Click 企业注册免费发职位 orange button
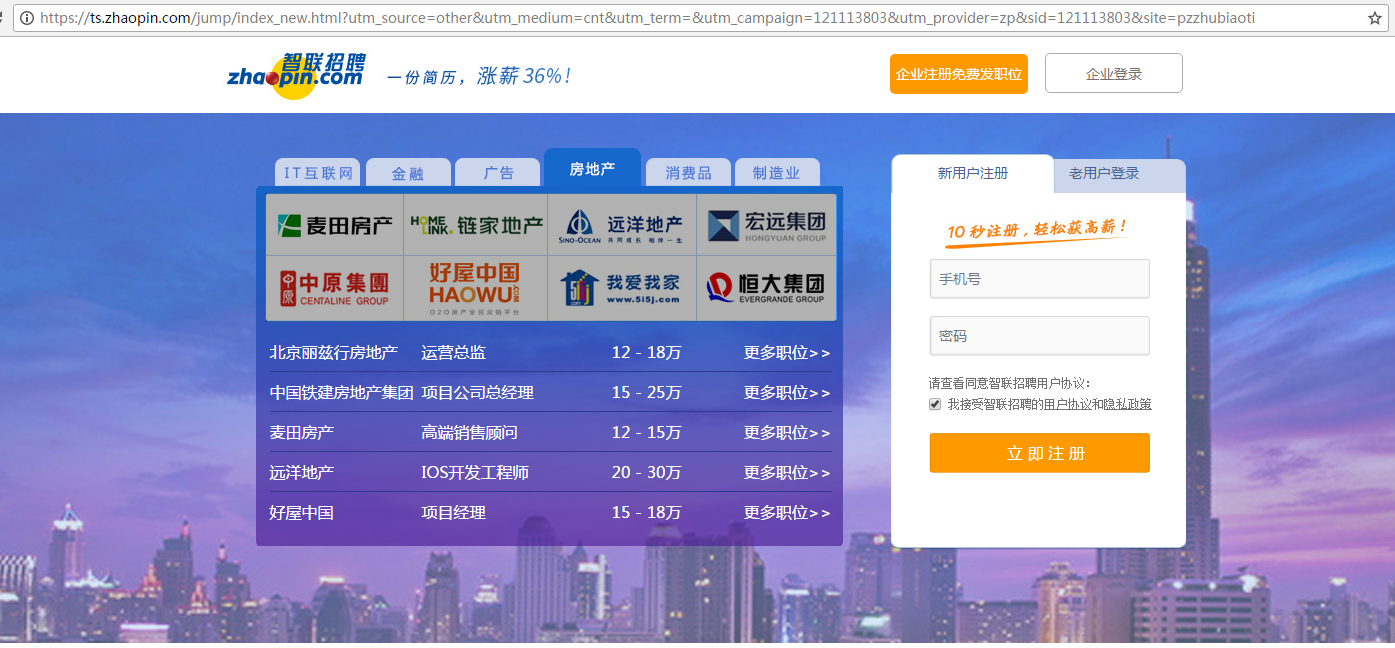Image resolution: width=1395 pixels, height=648 pixels. click(x=959, y=74)
